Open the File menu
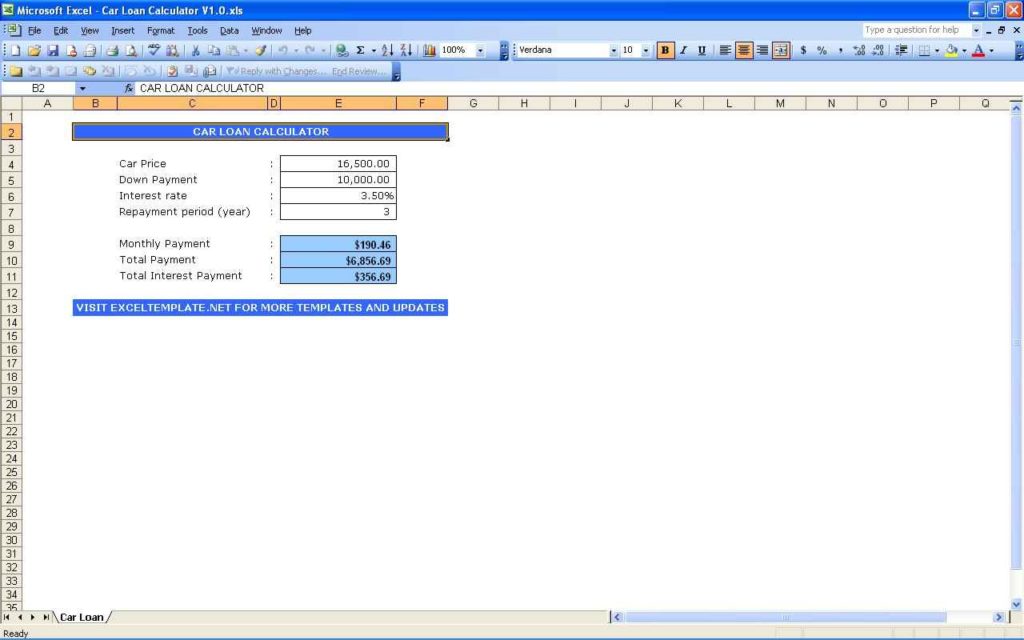The image size is (1024, 640). tap(34, 31)
